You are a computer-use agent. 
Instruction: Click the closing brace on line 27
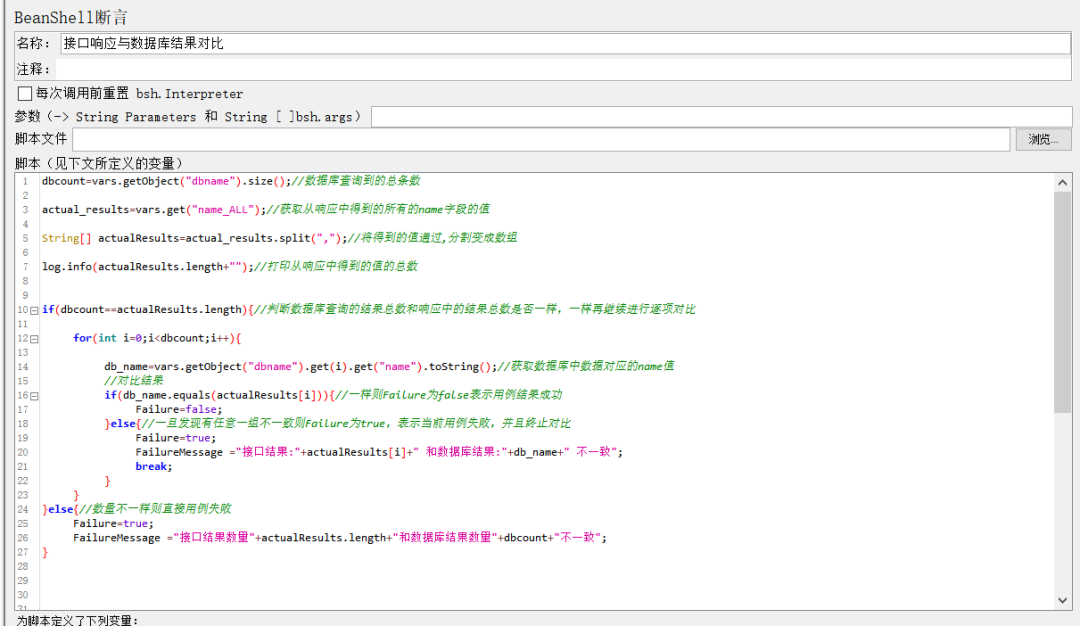(45, 552)
